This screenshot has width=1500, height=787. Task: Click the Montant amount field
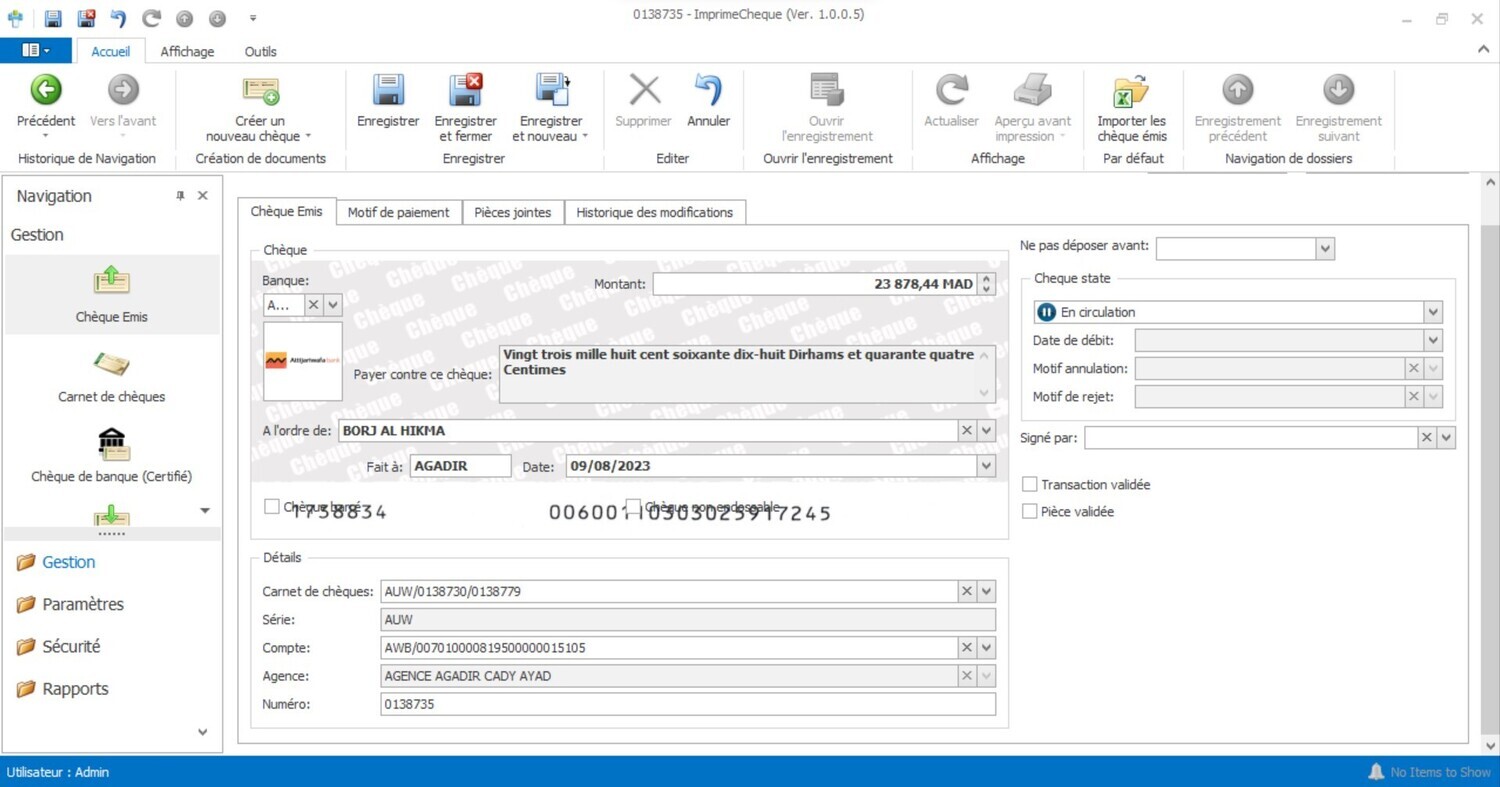pos(815,284)
